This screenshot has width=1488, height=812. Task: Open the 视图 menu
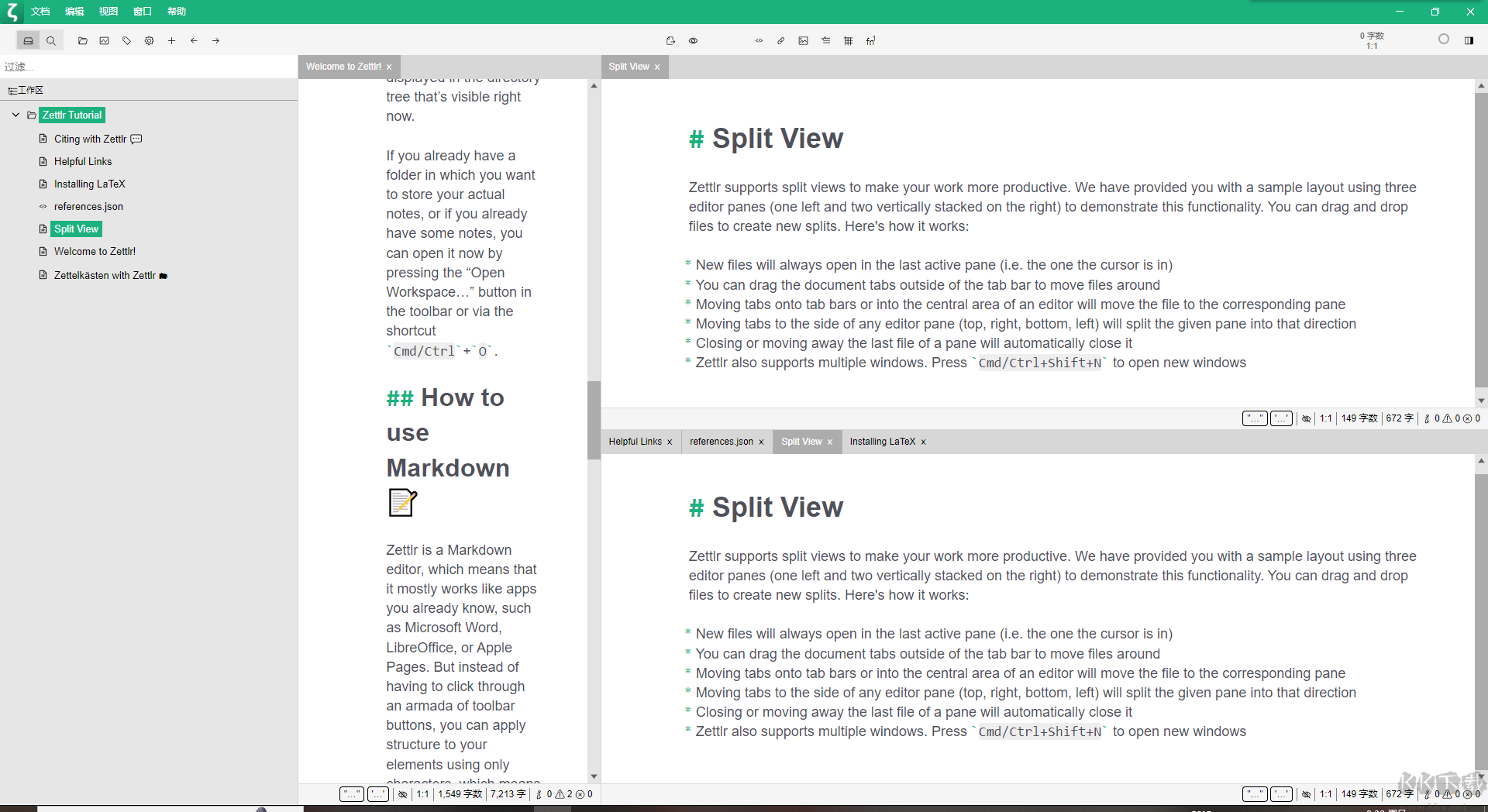pyautogui.click(x=108, y=12)
